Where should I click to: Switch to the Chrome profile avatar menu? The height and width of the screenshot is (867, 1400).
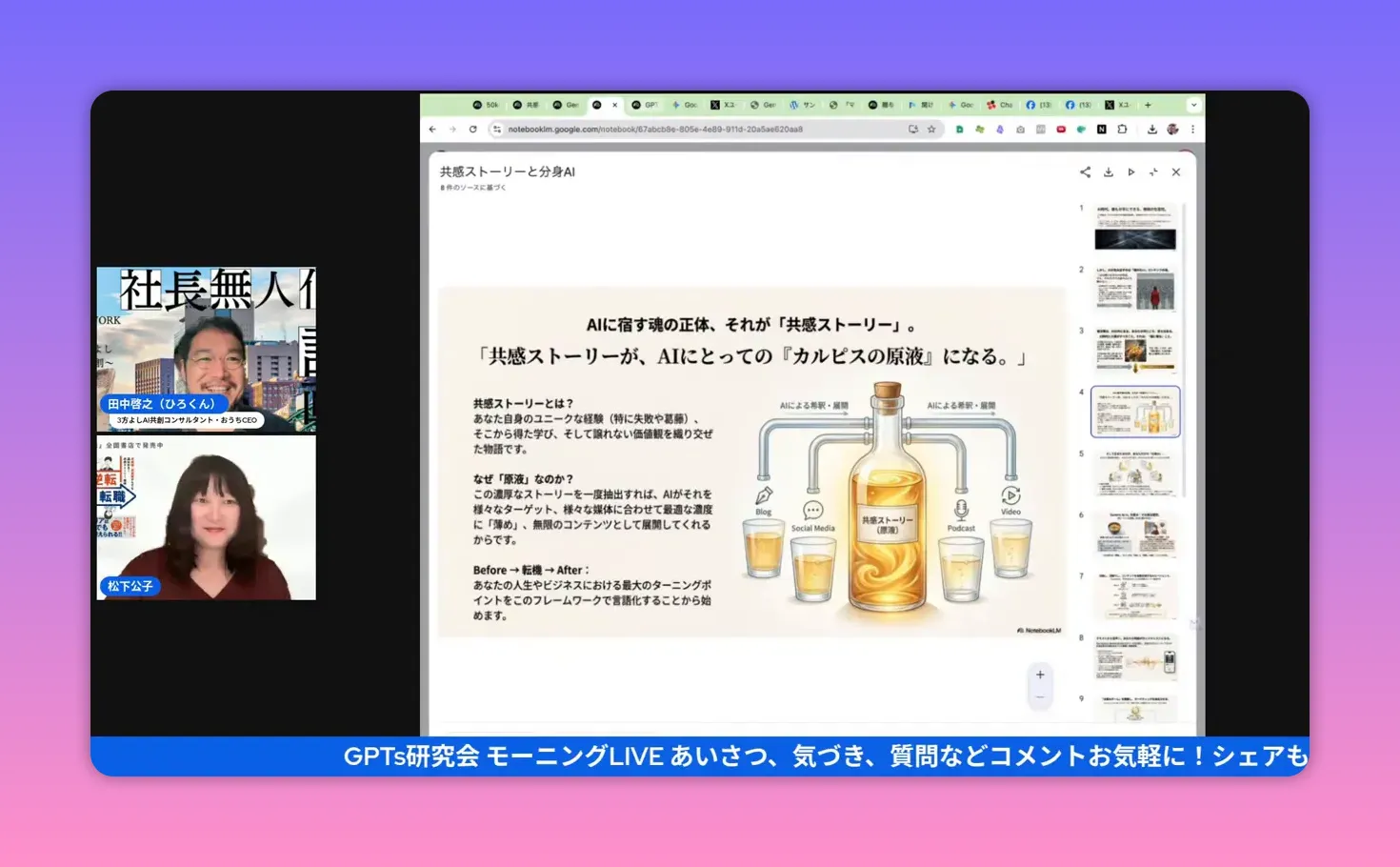(1172, 130)
